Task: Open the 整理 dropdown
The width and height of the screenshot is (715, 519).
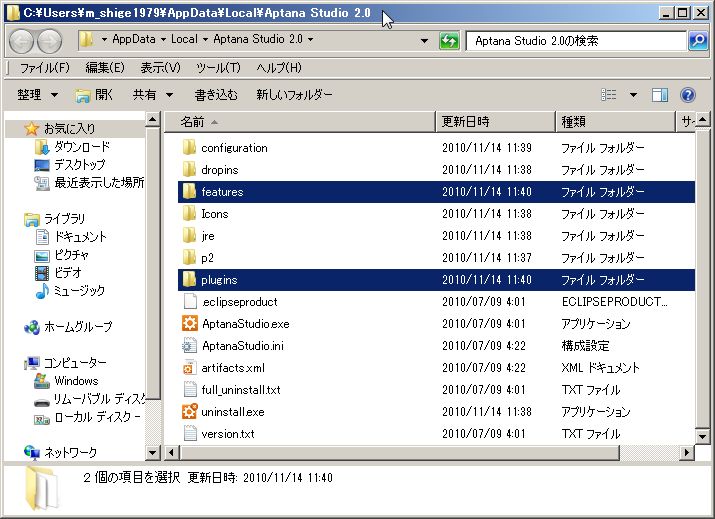Action: coord(37,95)
